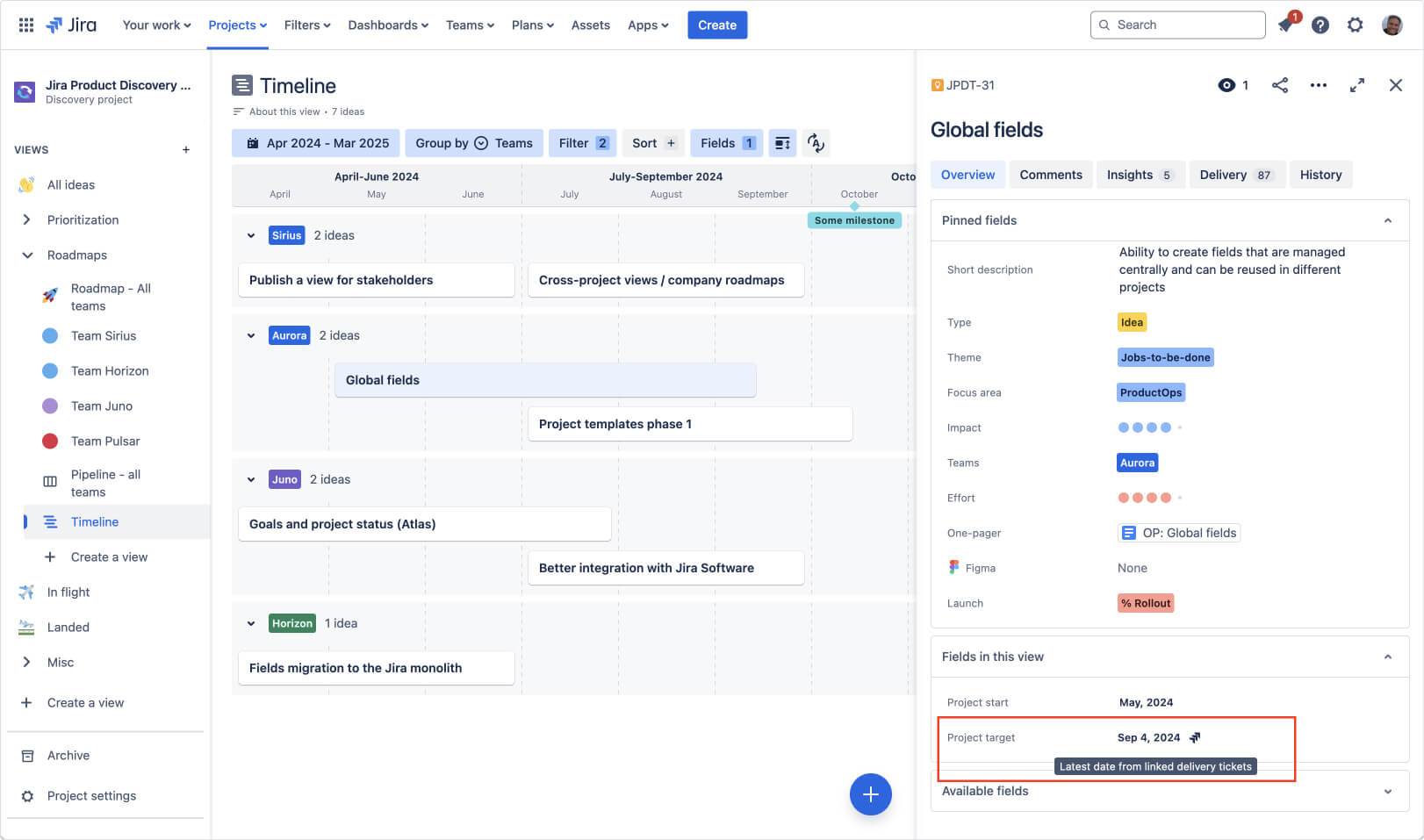Click the alphabetical sort icon in timeline toolbar
Screen dimensions: 1424x840
816,142
